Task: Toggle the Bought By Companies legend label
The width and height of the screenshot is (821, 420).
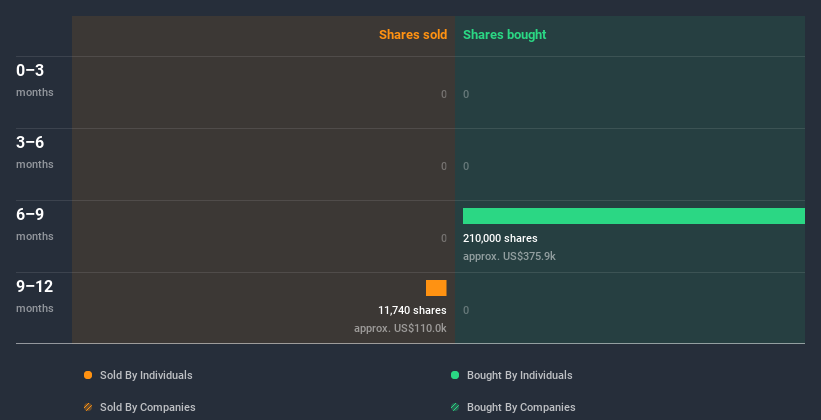Action: coord(521,407)
